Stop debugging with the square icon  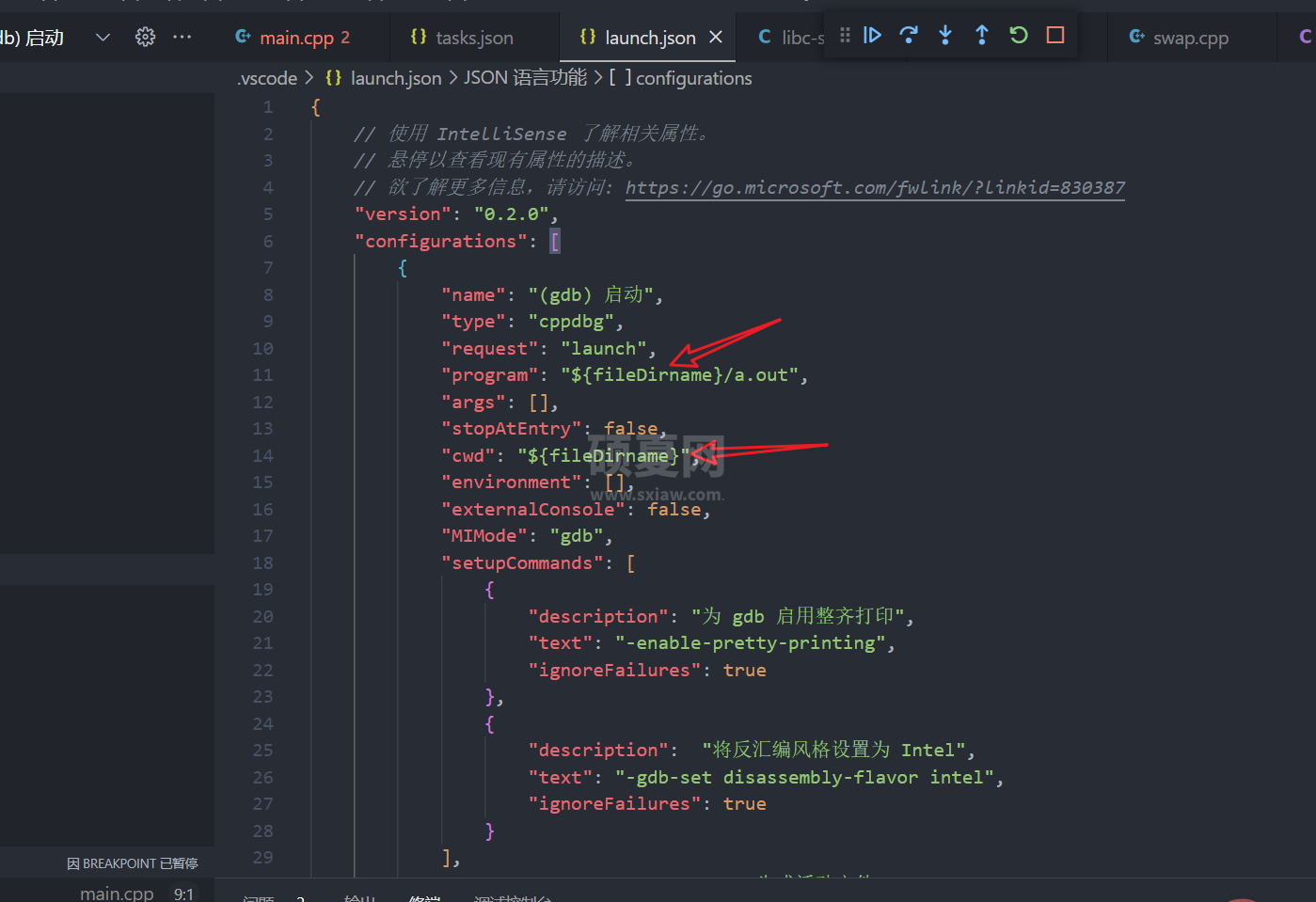coord(1055,36)
